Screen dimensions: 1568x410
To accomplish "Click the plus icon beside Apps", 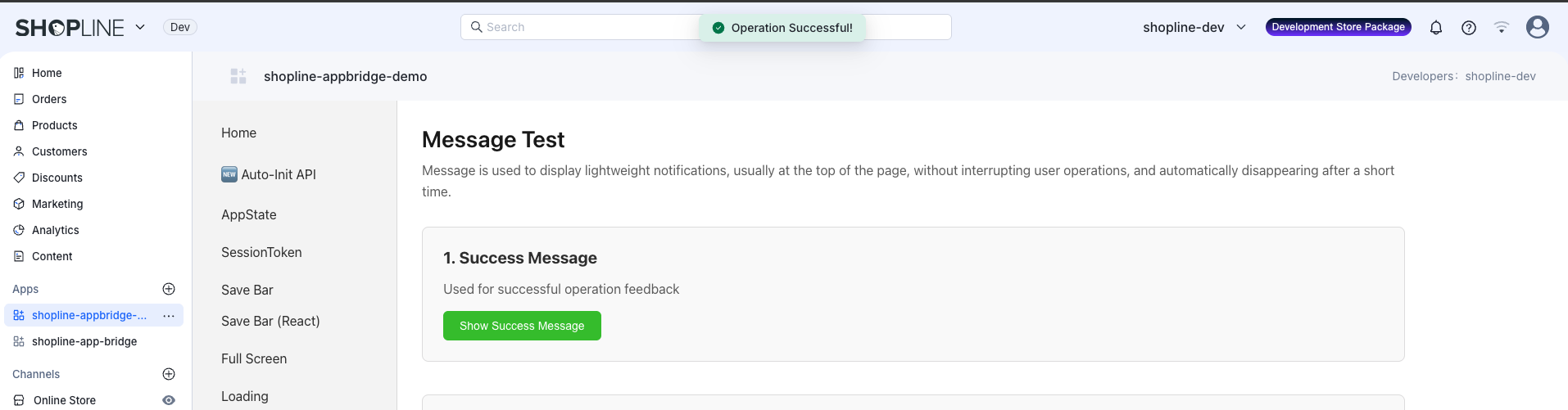I will 169,289.
